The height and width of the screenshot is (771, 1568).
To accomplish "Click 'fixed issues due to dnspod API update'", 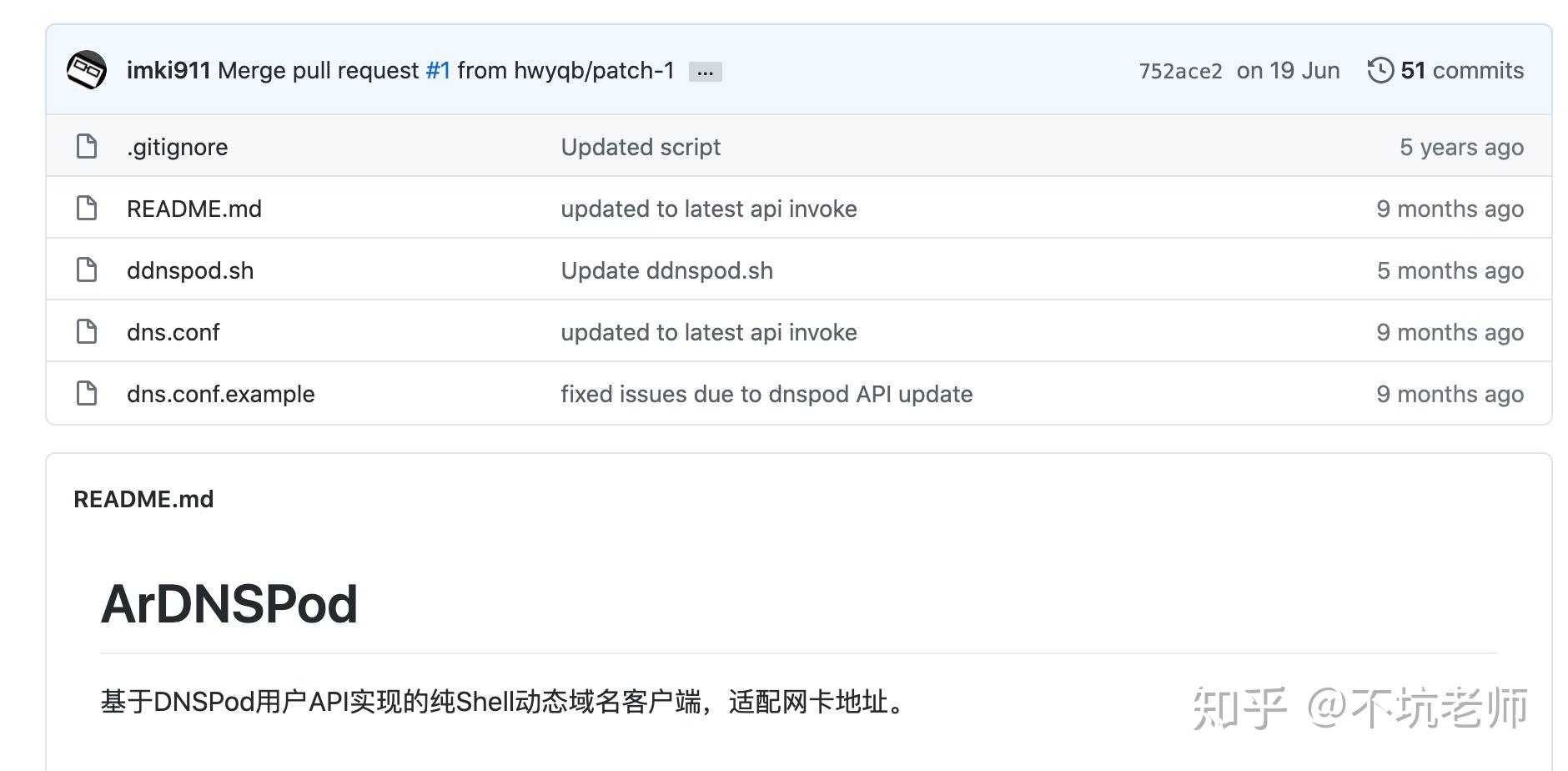I will (766, 393).
